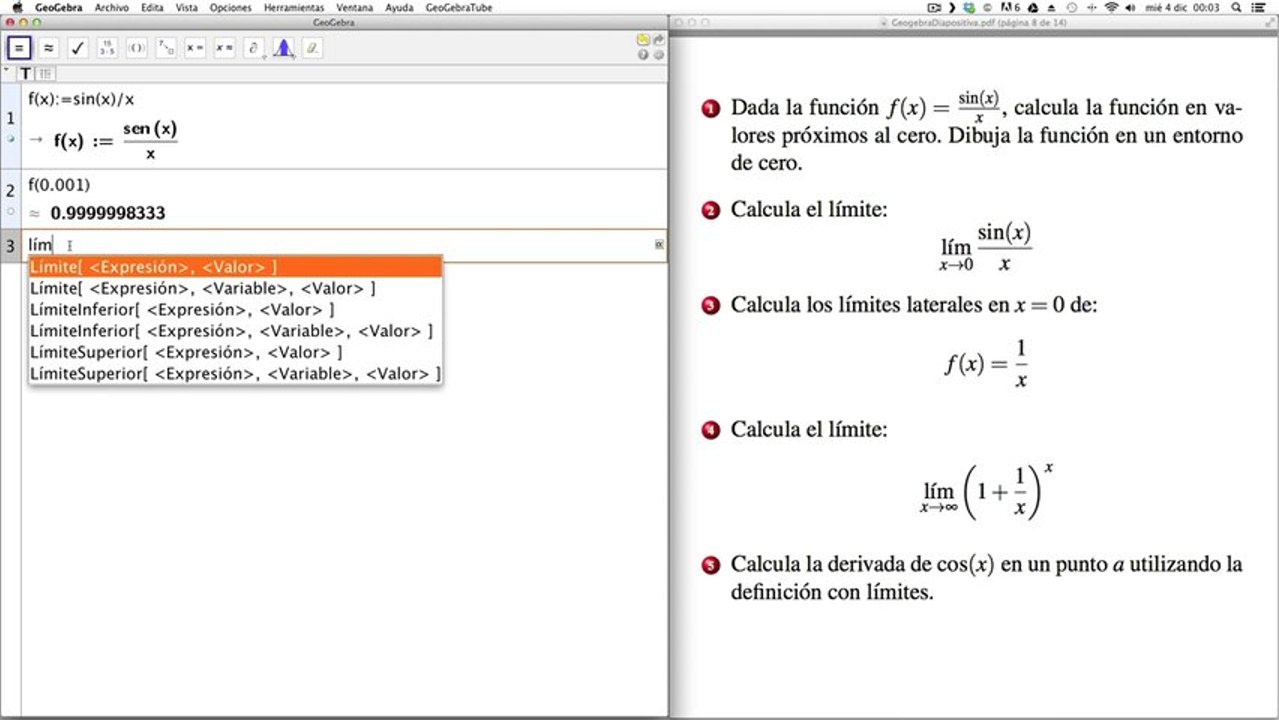Click exercise 5 text about derivada de cos(x)

[986, 578]
